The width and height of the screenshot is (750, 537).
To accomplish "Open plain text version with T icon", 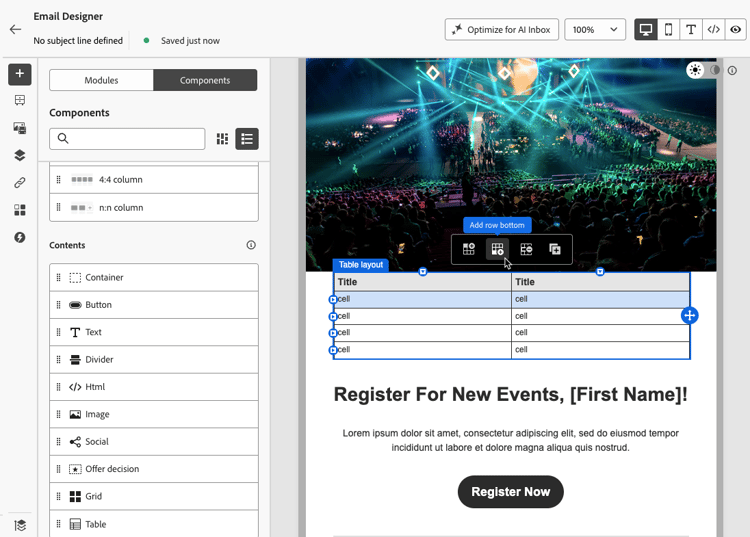I will tap(691, 30).
